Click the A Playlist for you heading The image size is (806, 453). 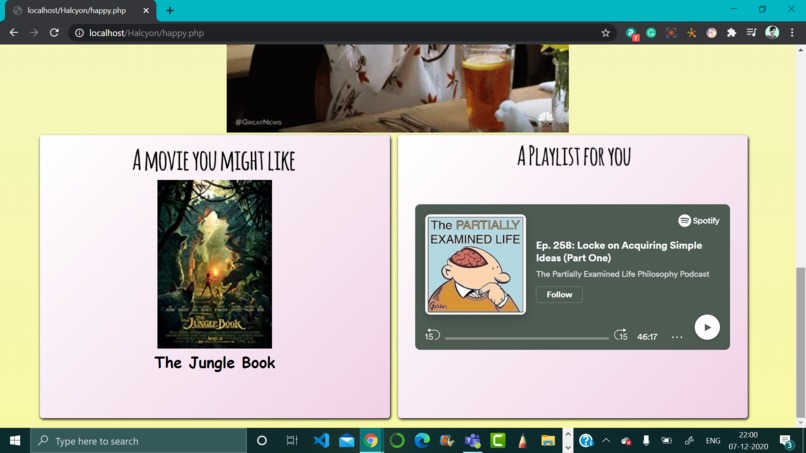click(574, 156)
